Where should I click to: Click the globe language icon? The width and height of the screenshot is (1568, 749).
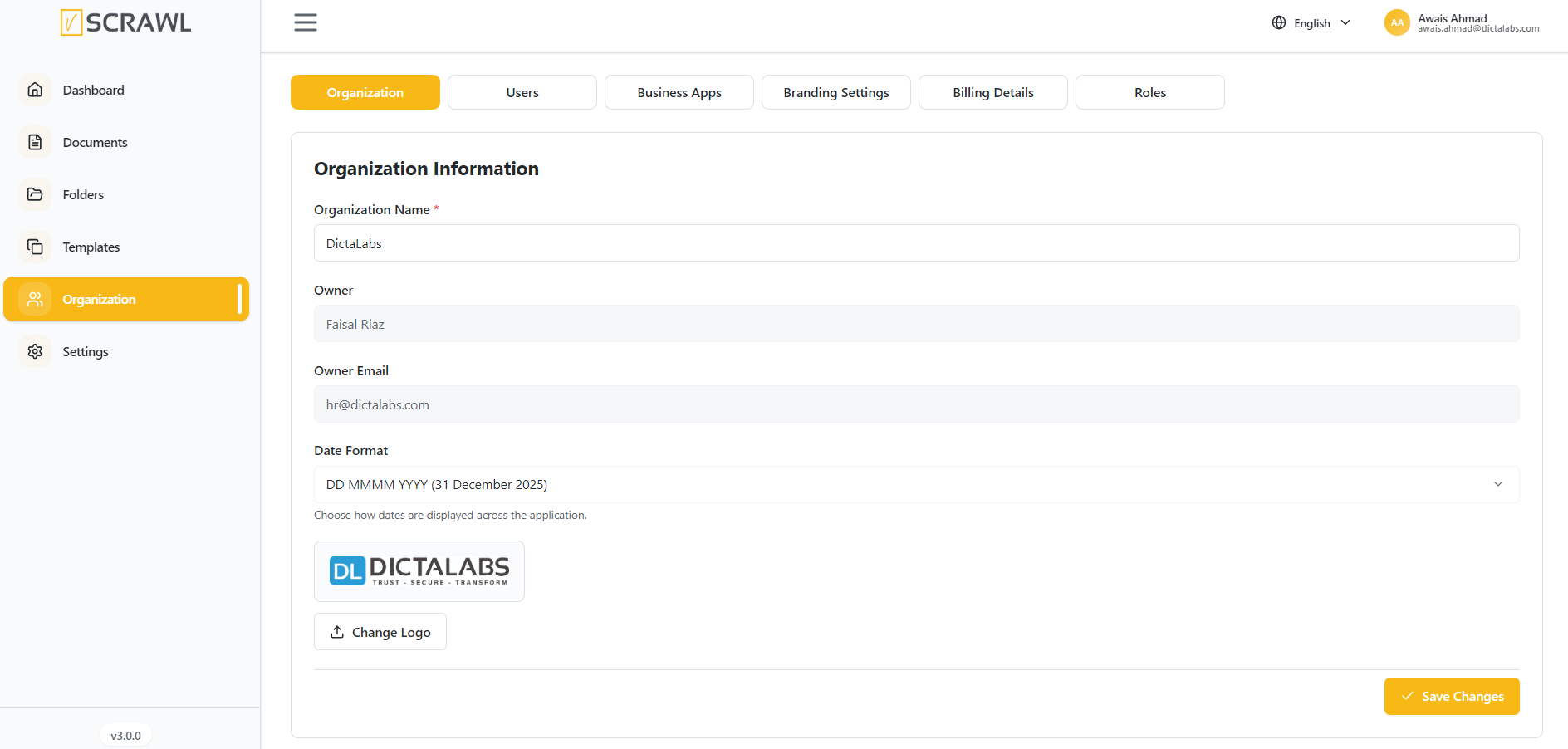point(1279,23)
